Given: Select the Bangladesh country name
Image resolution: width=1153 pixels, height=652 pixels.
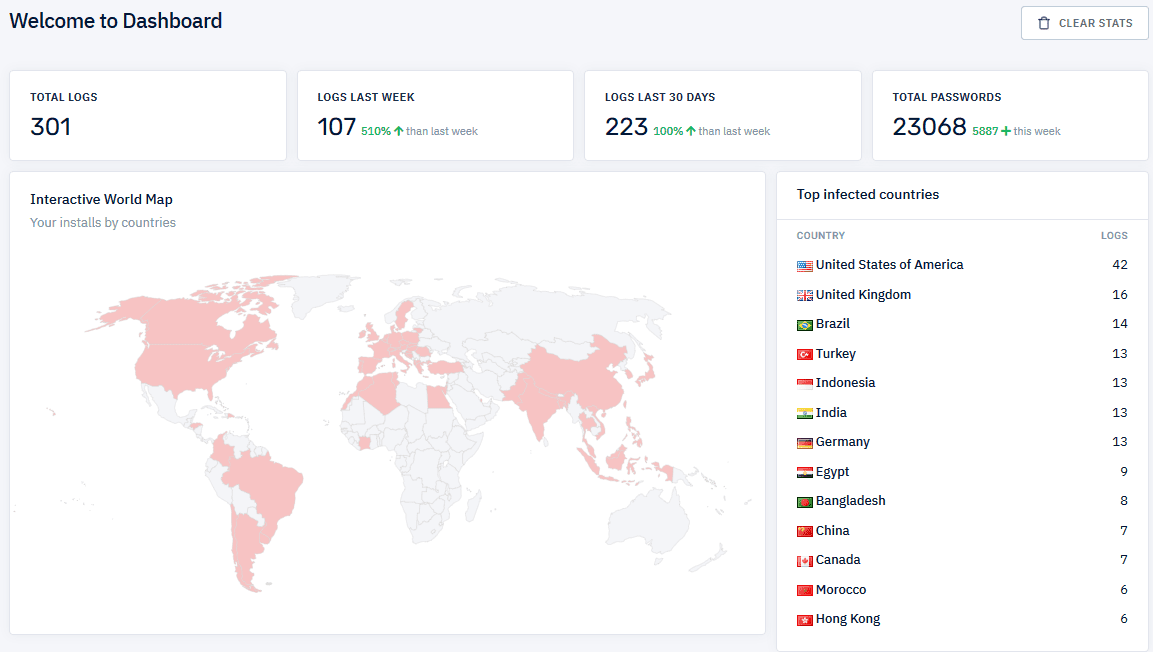Looking at the screenshot, I should click(x=850, y=501).
